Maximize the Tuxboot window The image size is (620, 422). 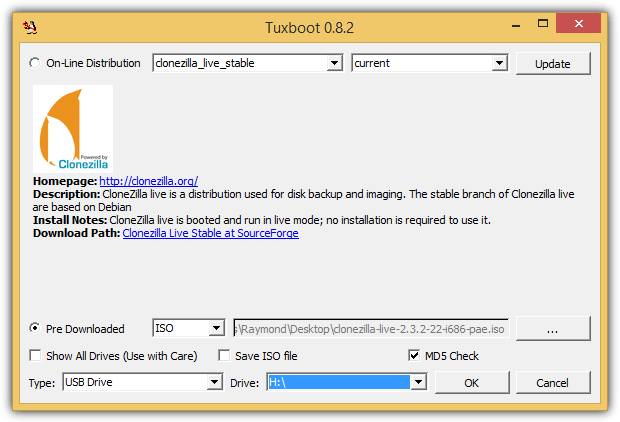tap(543, 24)
